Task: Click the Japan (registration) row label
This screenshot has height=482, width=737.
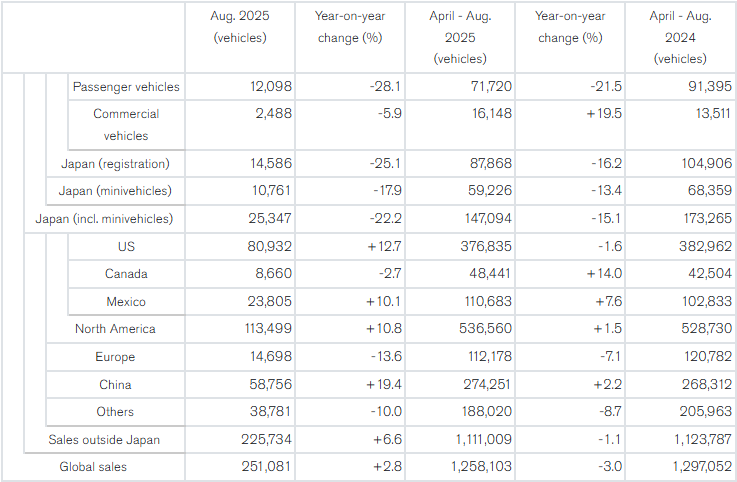Action: [x=115, y=163]
